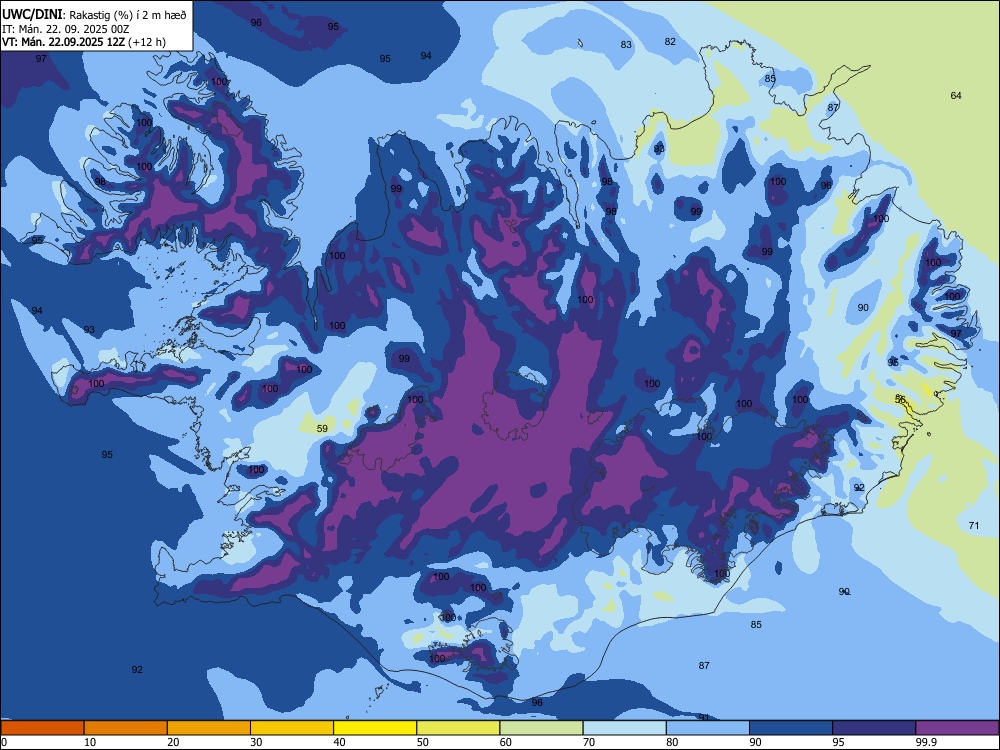Viewport: 1000px width, 750px height.
Task: Click the 64 humidity value offshore northeast
Action: pyautogui.click(x=955, y=96)
